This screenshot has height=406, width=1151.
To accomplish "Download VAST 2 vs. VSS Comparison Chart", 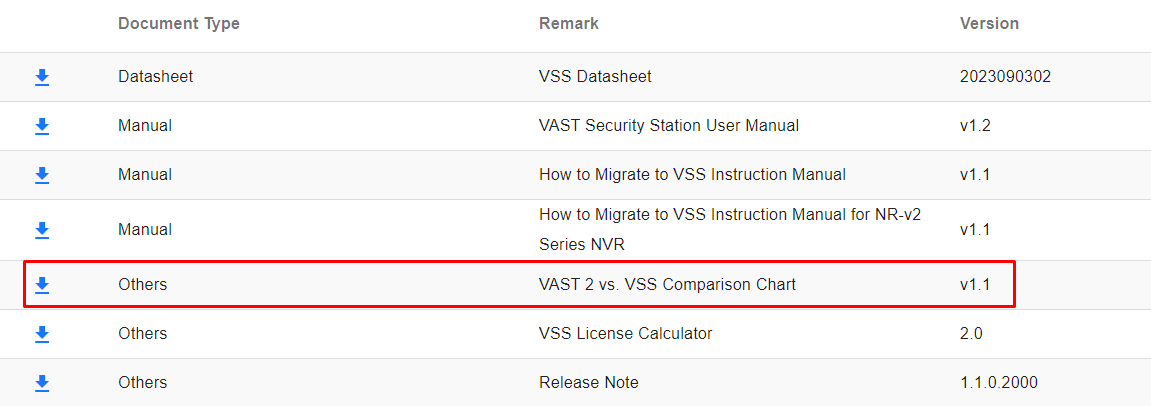I will (42, 284).
